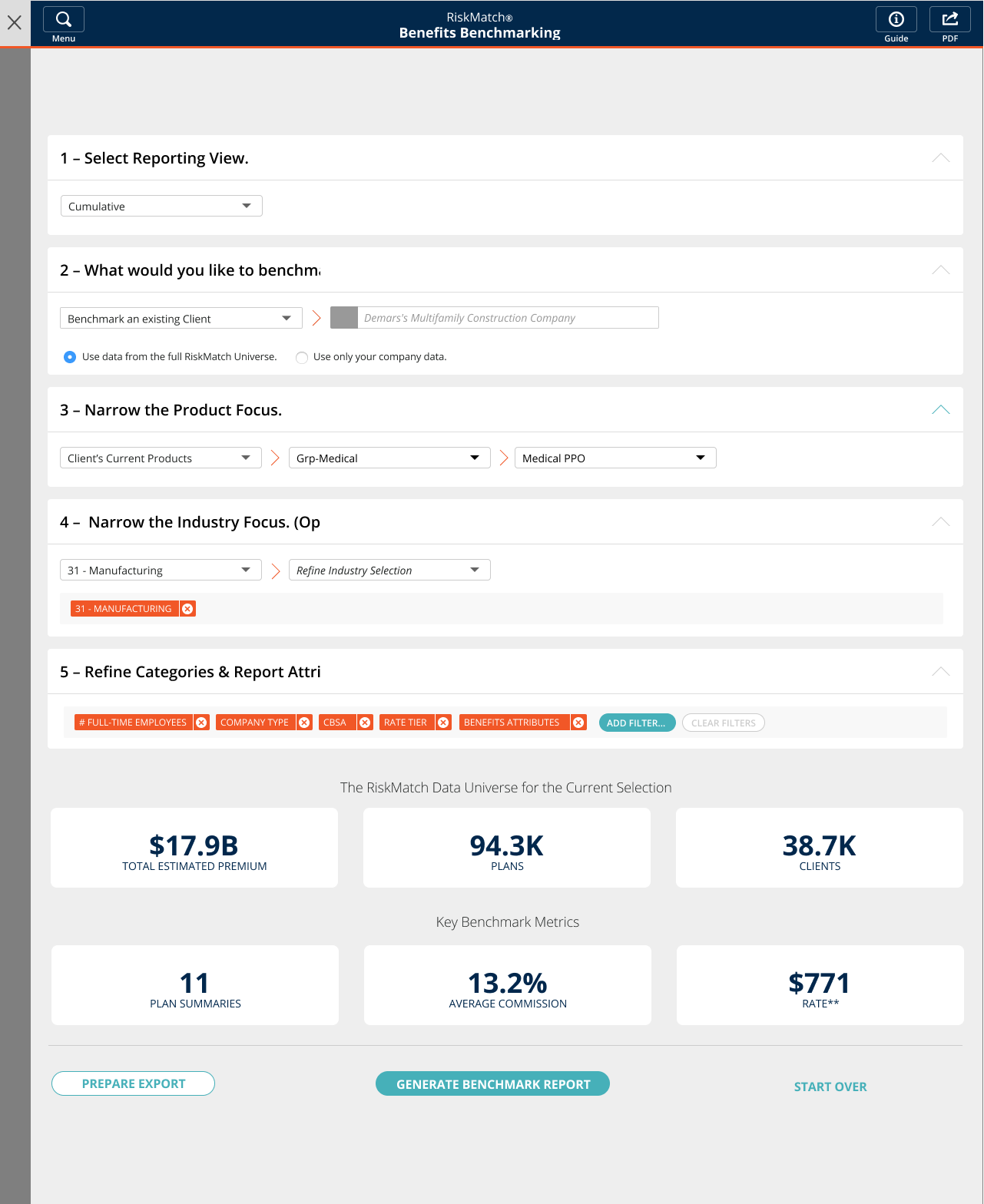Remove the Rate Tier filter
The width and height of the screenshot is (984, 1204).
coord(443,723)
